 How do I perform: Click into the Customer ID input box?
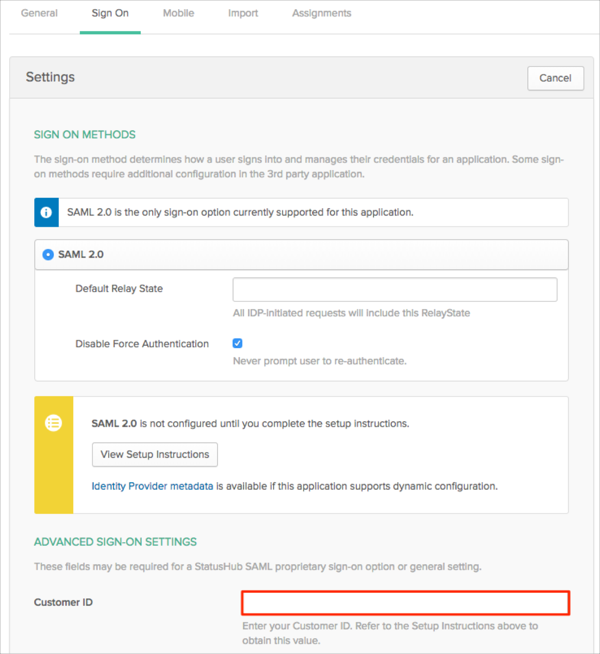(405, 602)
